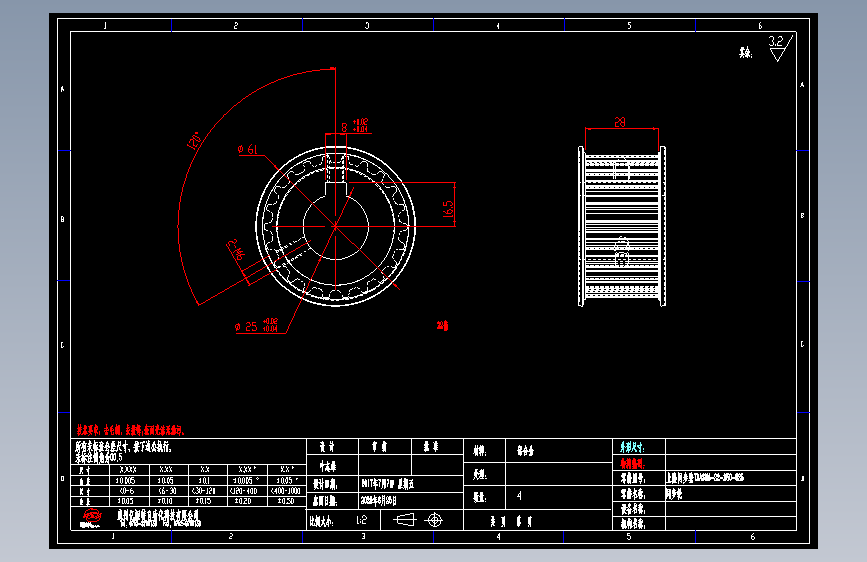Click the red company logo in title block
The height and width of the screenshot is (562, 867).
92,517
